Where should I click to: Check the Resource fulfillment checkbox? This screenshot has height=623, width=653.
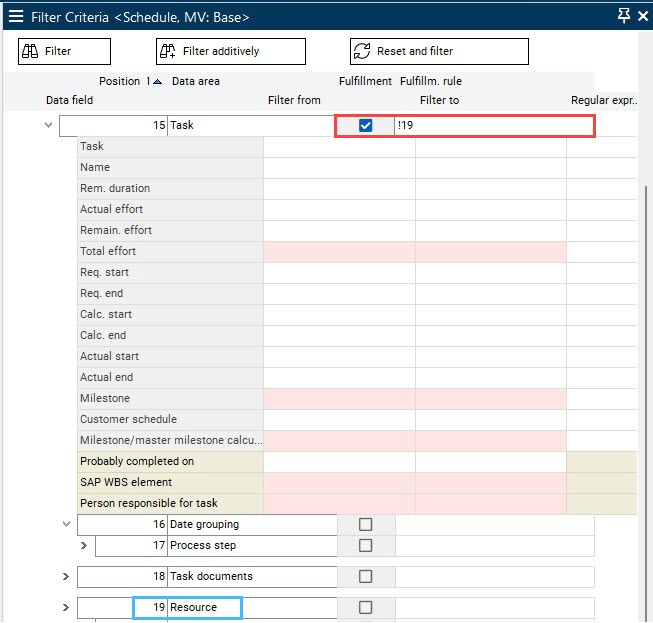pos(365,607)
